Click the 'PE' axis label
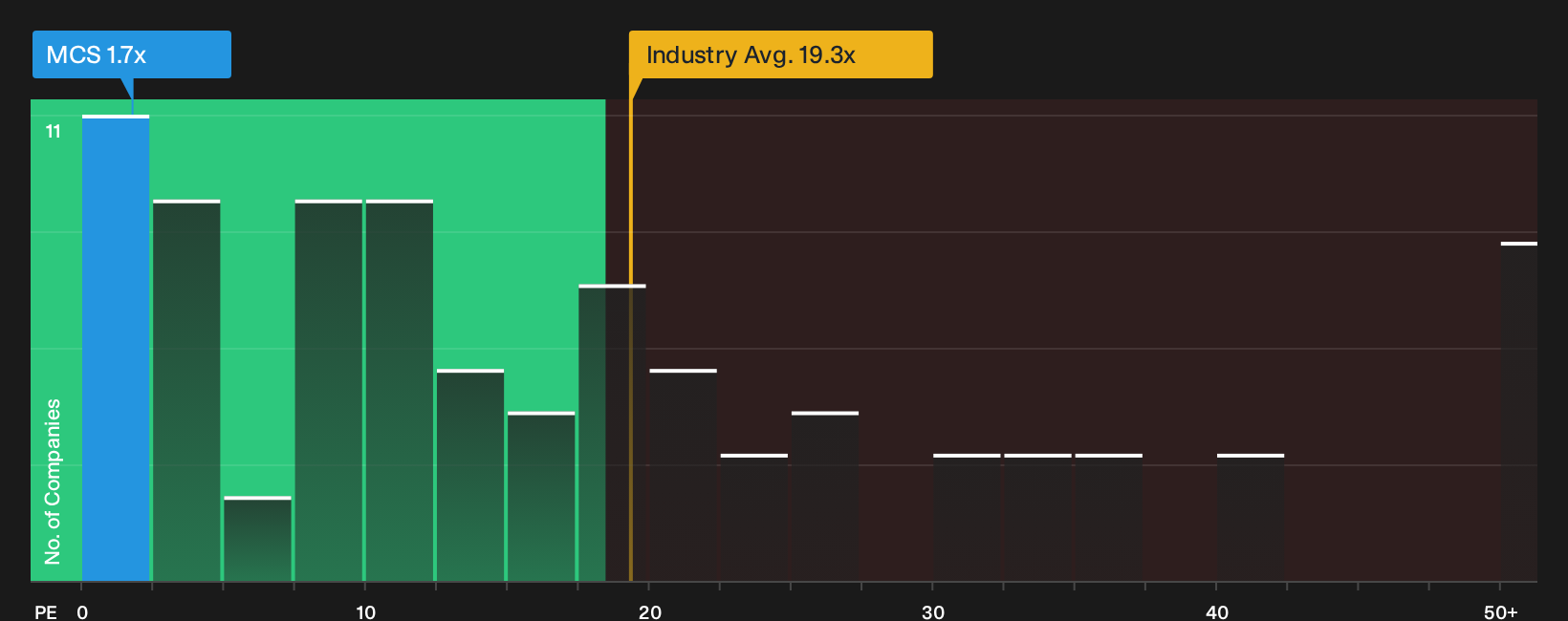Viewport: 1568px width, 621px height. pos(46,611)
